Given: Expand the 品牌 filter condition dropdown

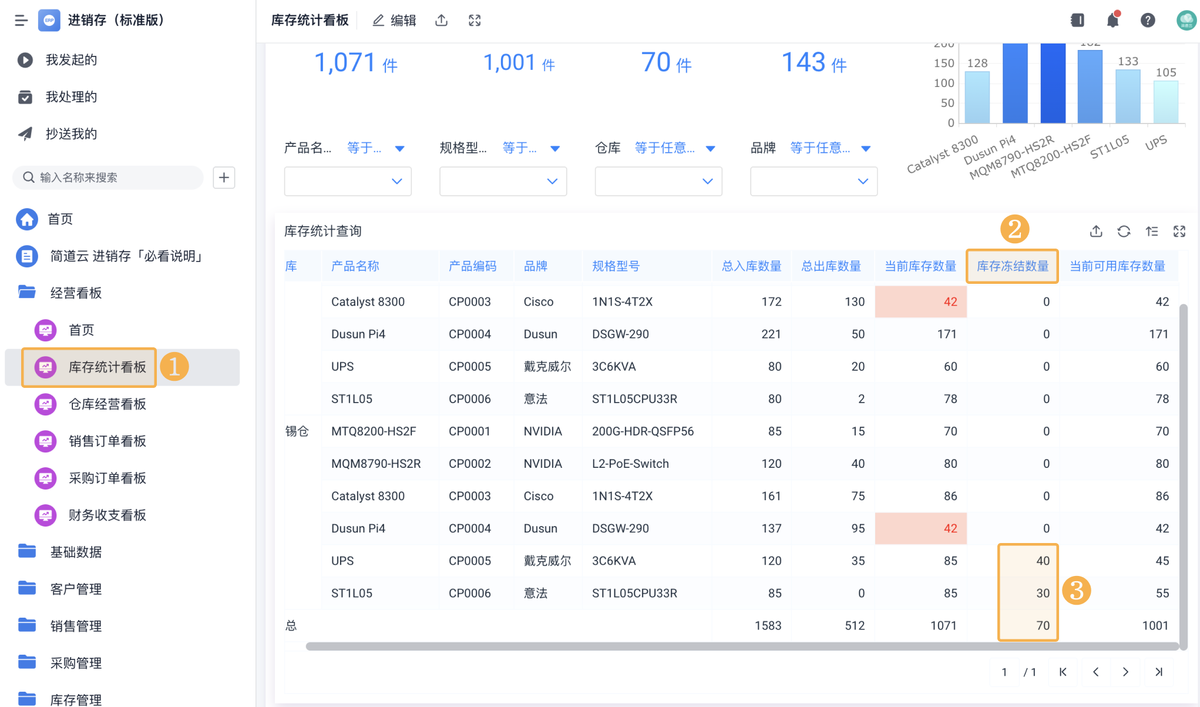Looking at the screenshot, I should 830,148.
